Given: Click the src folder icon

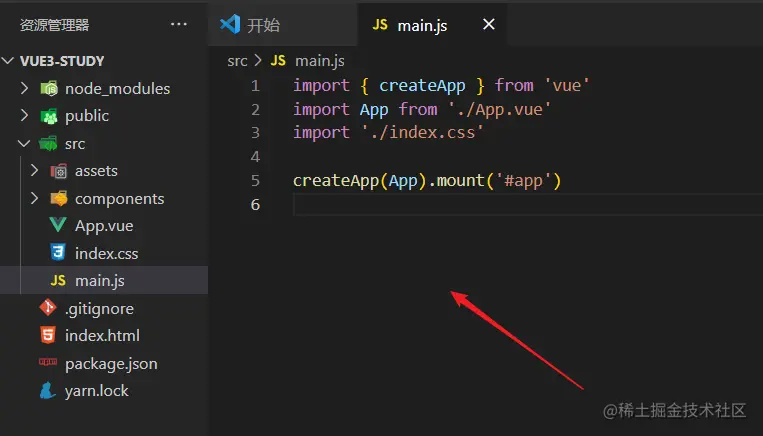Looking at the screenshot, I should pyautogui.click(x=48, y=144).
